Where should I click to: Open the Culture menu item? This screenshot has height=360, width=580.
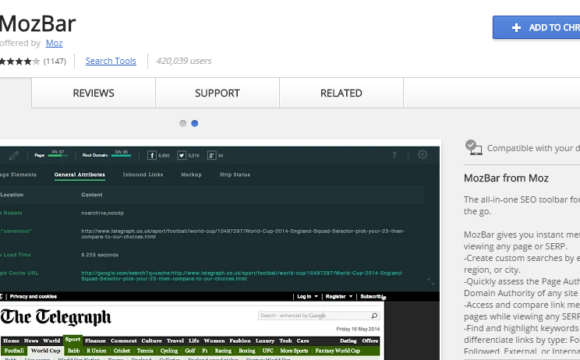(x=151, y=341)
